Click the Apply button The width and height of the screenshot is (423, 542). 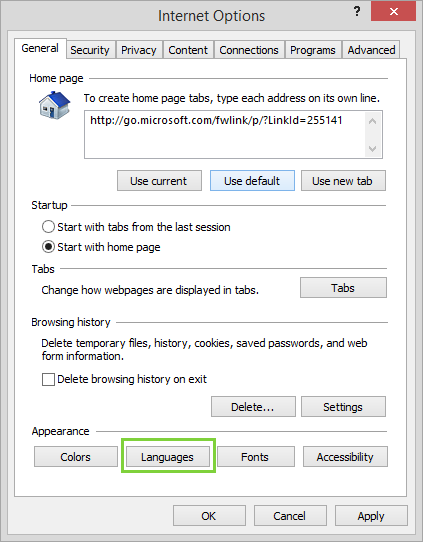pyautogui.click(x=371, y=516)
